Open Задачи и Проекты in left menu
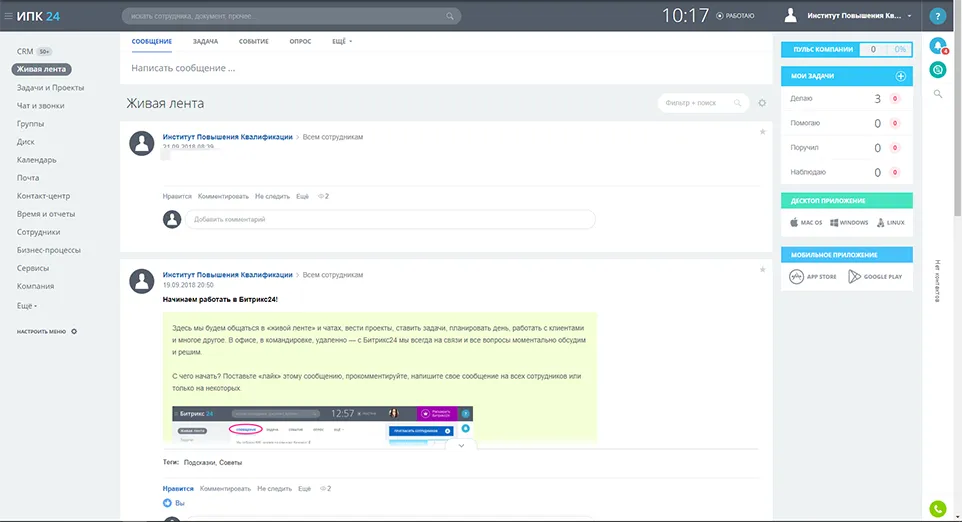 [x=50, y=88]
